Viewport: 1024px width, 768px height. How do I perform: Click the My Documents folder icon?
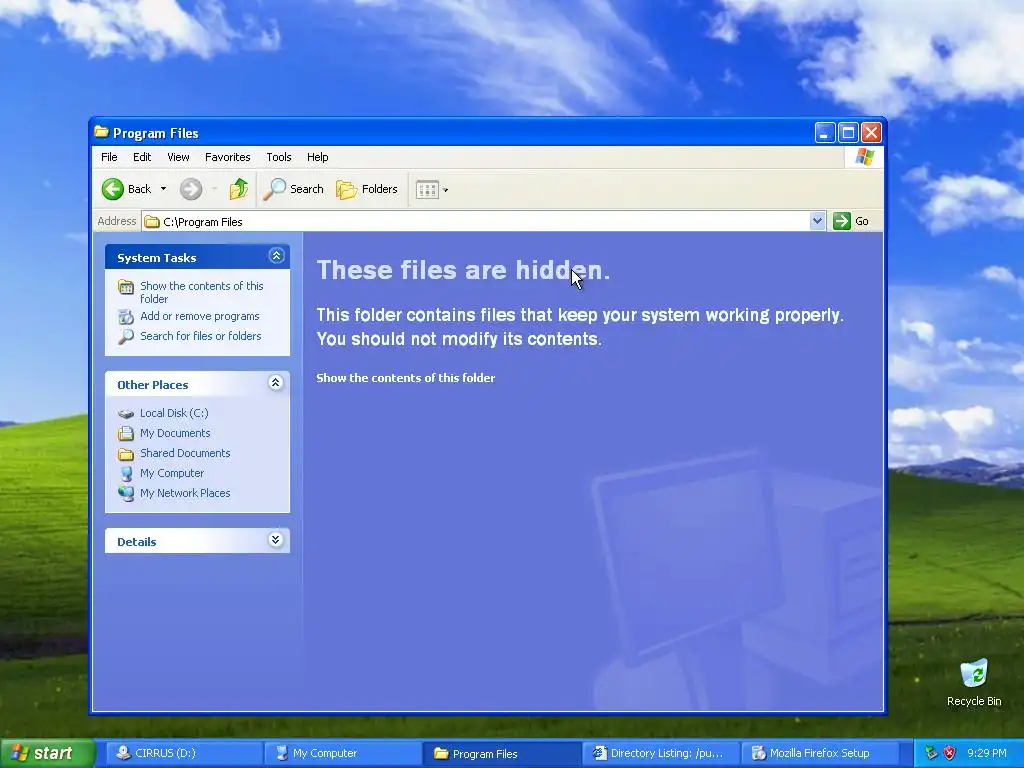pyautogui.click(x=125, y=434)
